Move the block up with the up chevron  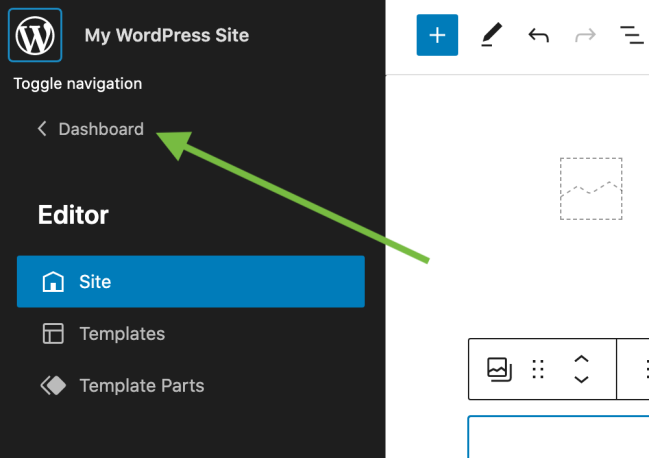tap(581, 360)
